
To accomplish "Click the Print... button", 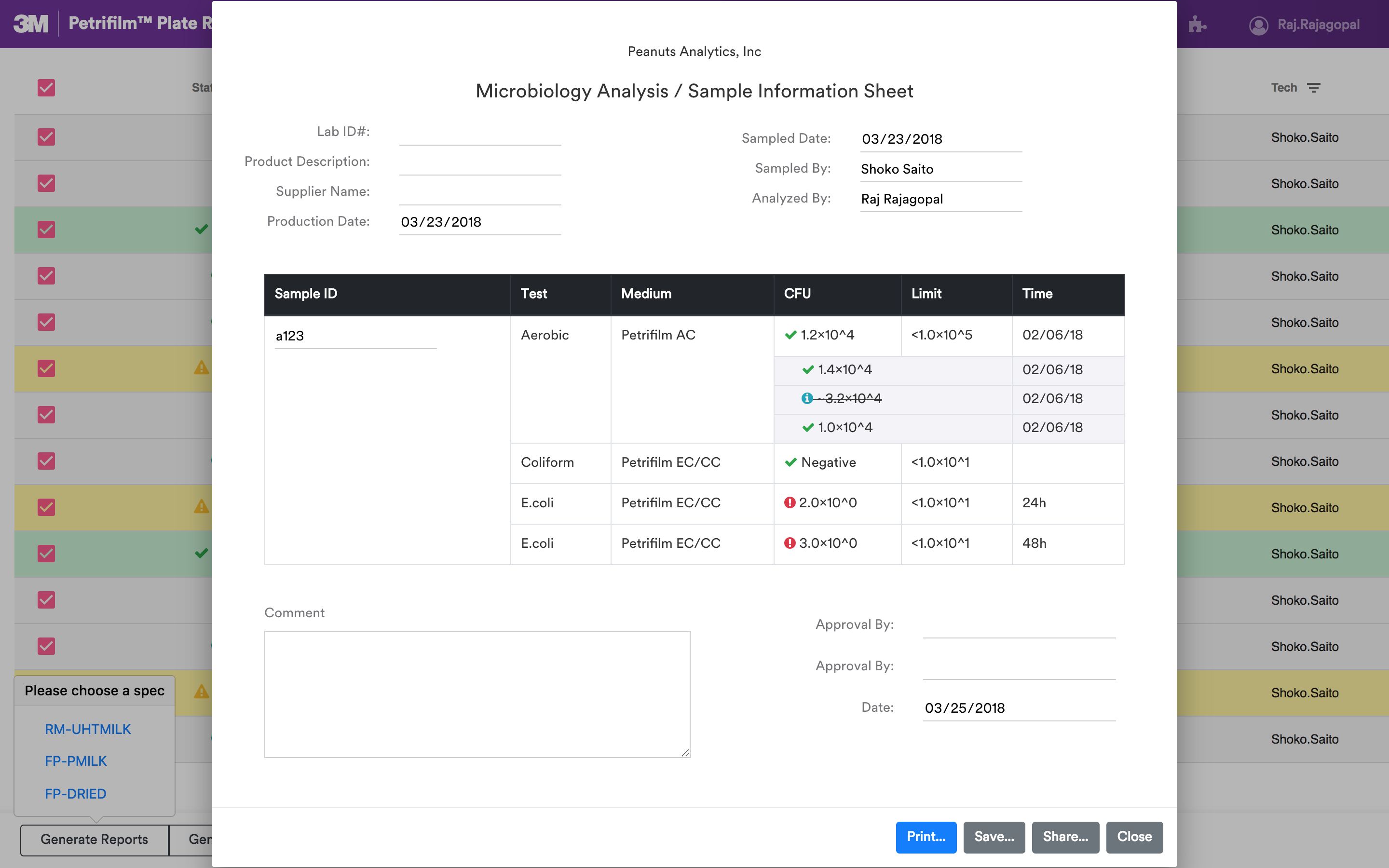I will (926, 837).
